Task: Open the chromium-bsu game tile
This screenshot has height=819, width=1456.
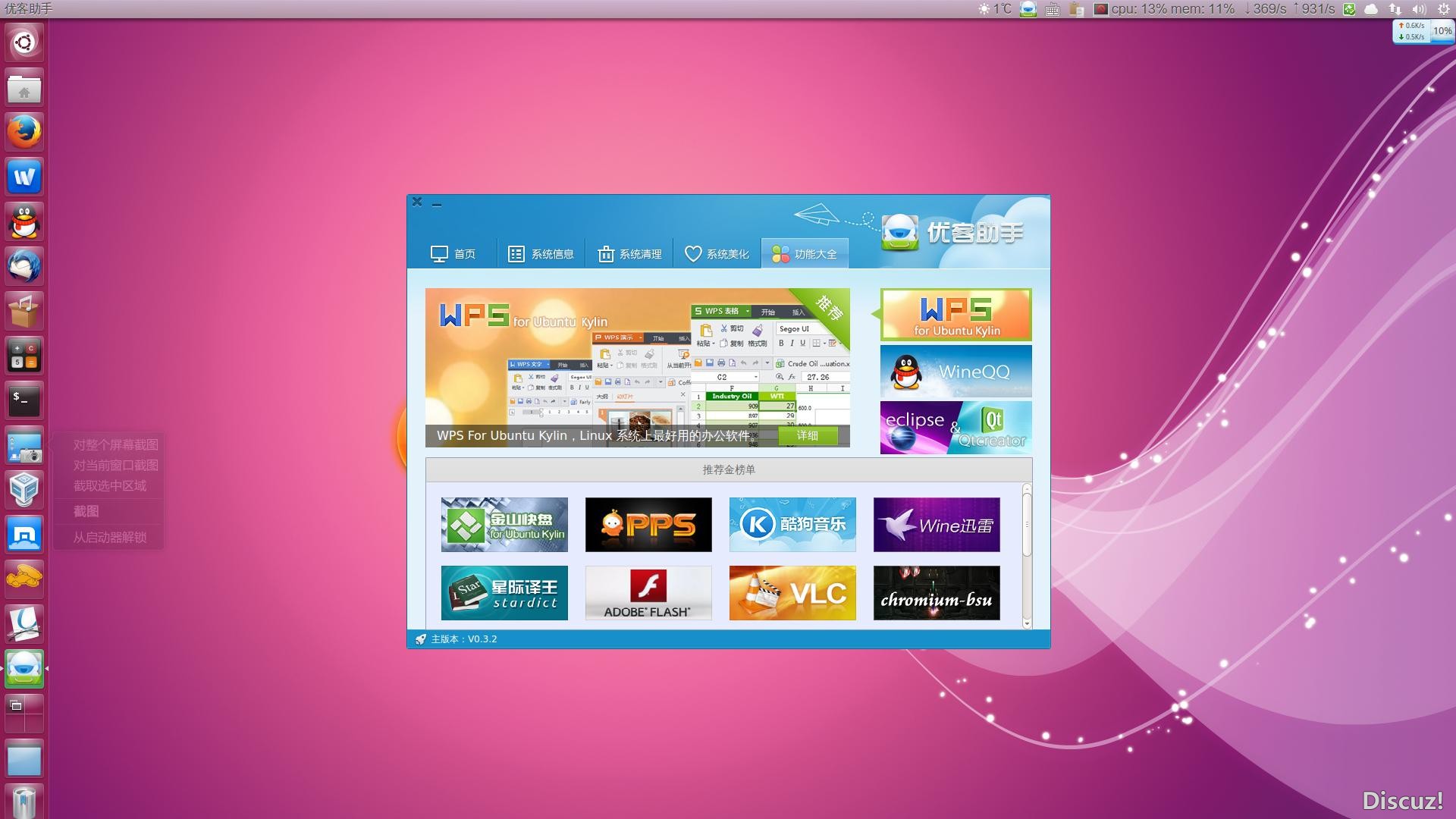Action: pos(937,593)
